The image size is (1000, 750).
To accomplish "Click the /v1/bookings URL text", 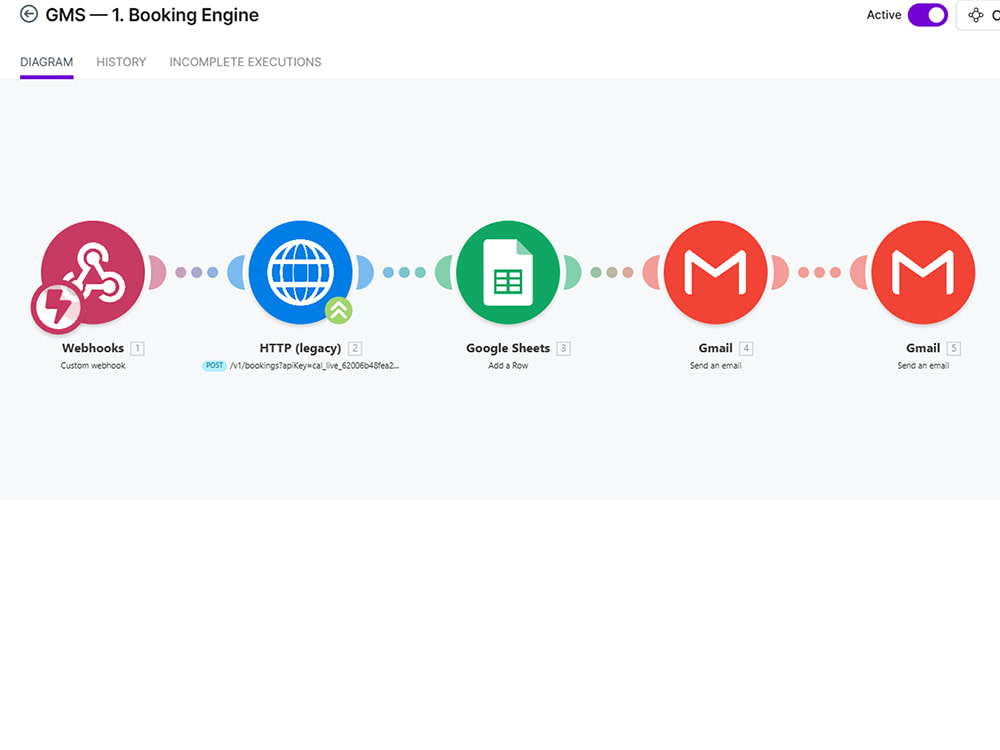I will click(314, 365).
